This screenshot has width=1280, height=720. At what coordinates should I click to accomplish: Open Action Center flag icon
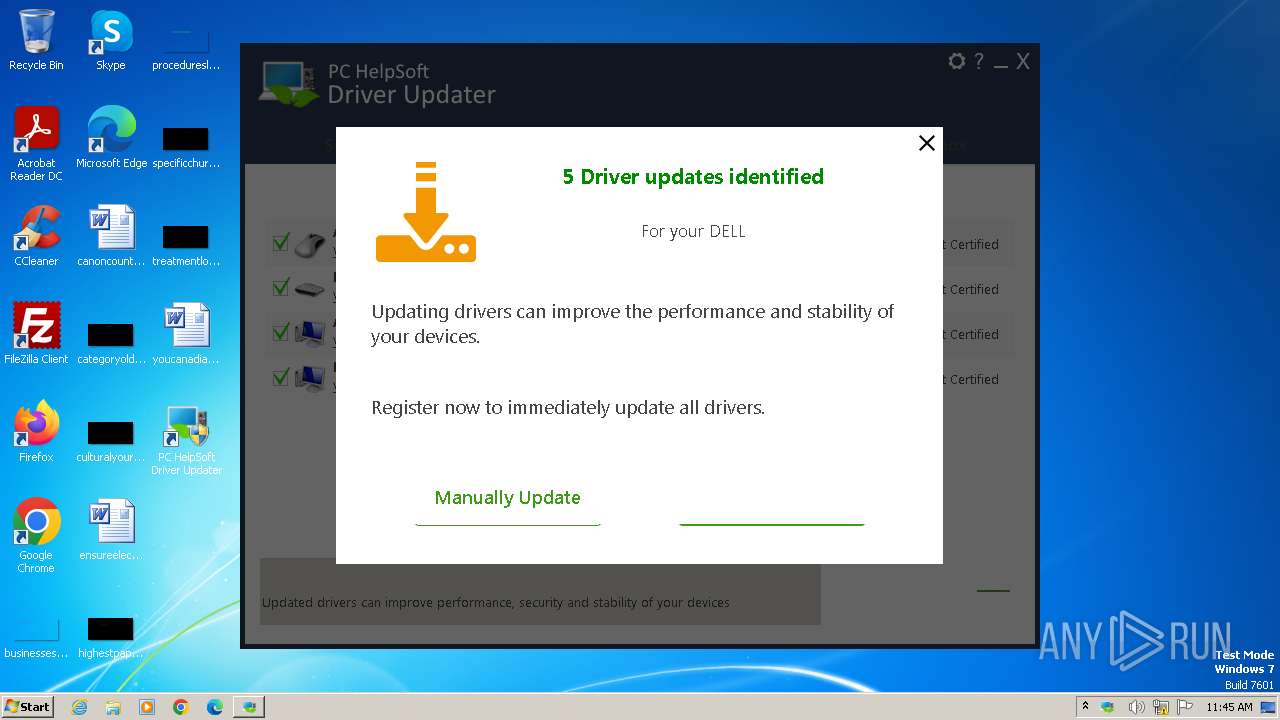tap(1186, 707)
